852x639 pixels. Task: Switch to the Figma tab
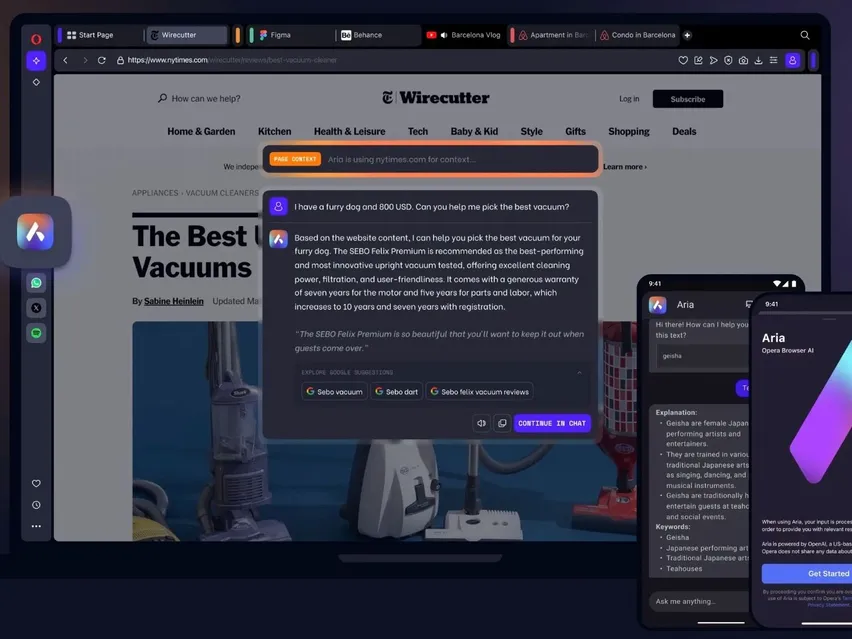coord(293,35)
